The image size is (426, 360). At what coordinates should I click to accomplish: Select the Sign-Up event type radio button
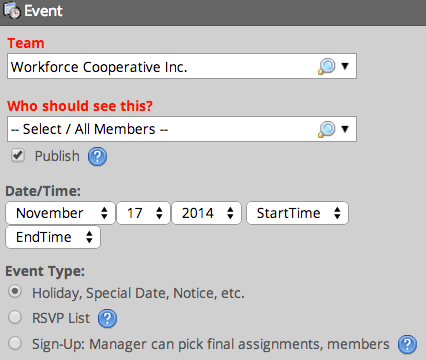click(x=15, y=343)
